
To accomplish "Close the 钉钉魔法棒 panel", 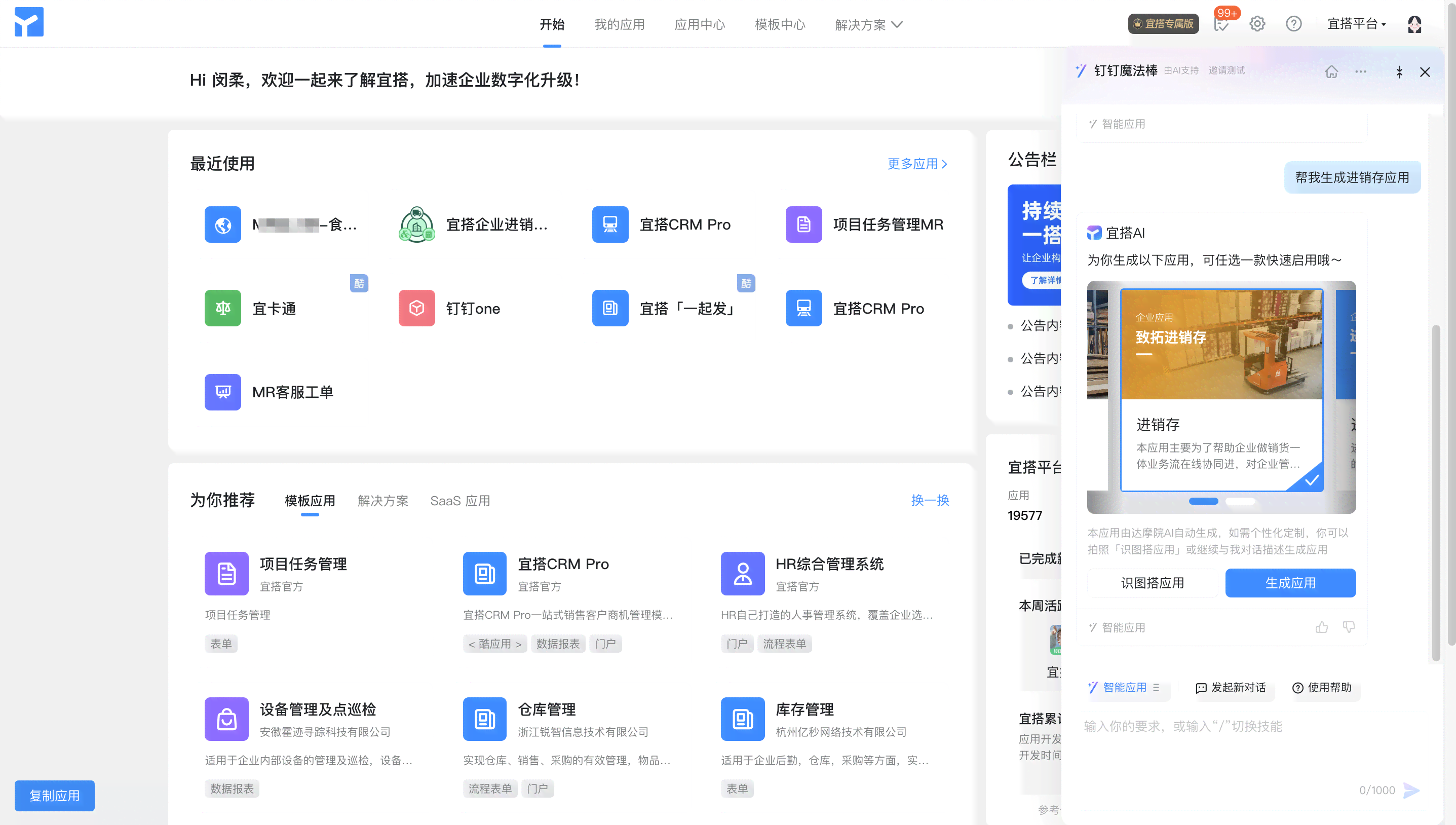I will (x=1425, y=72).
